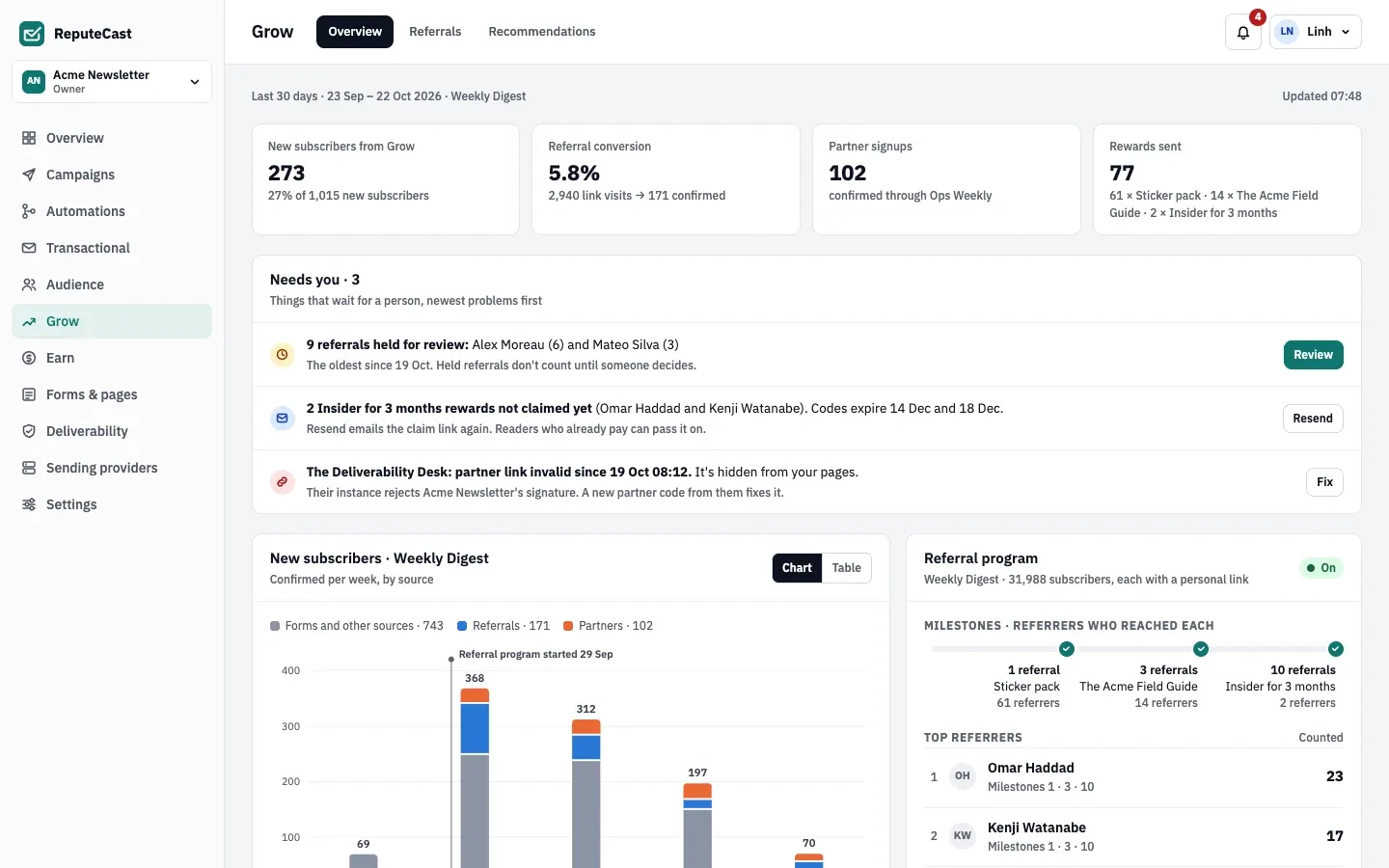Click the clock icon for held referrals
The height and width of the screenshot is (868, 1389).
pyautogui.click(x=283, y=355)
